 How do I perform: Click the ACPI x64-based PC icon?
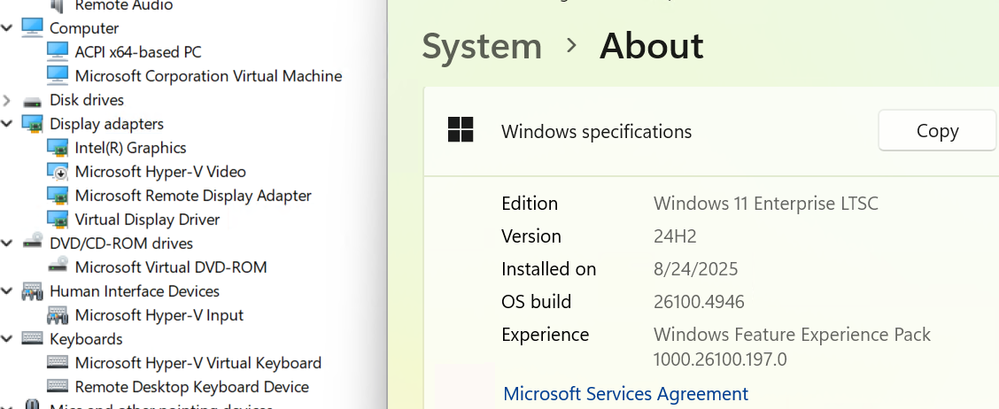tap(58, 52)
